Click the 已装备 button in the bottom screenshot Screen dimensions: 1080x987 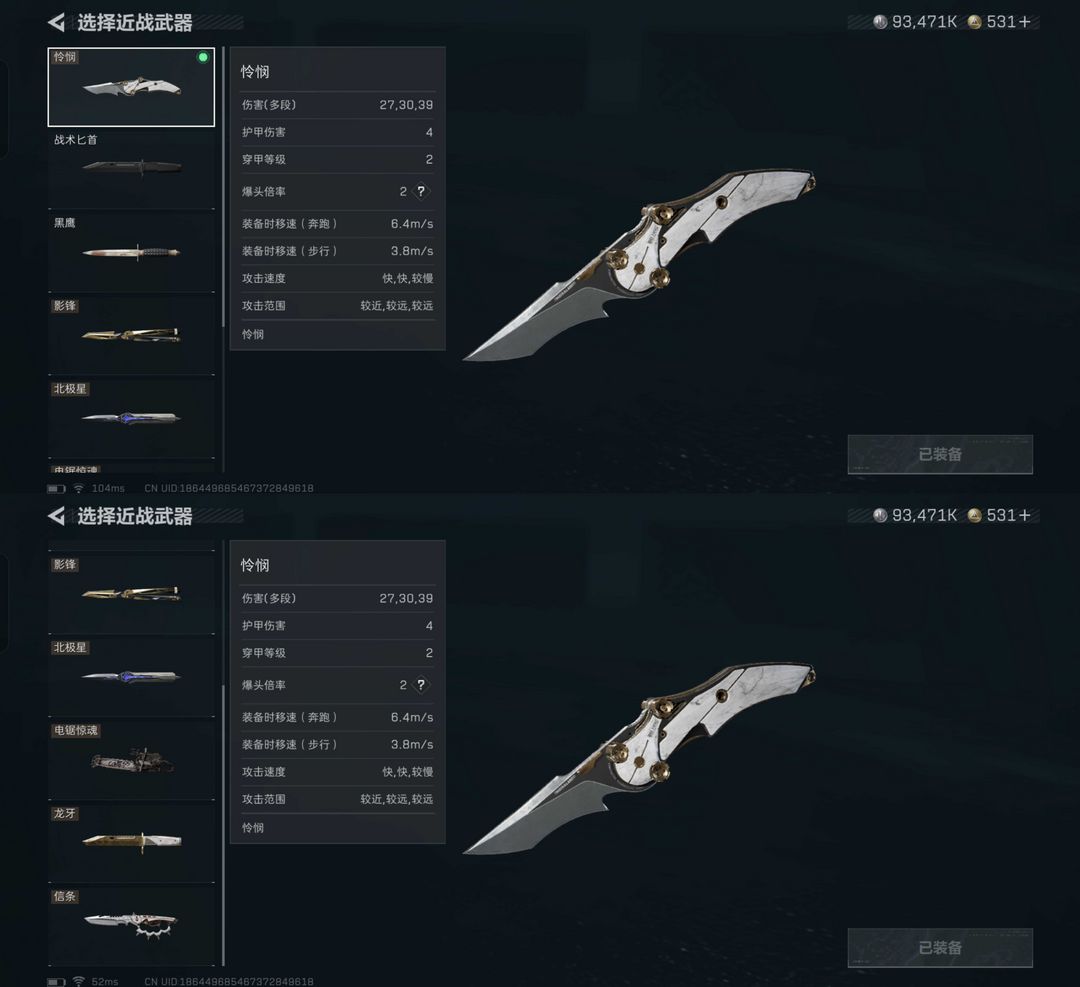click(939, 948)
